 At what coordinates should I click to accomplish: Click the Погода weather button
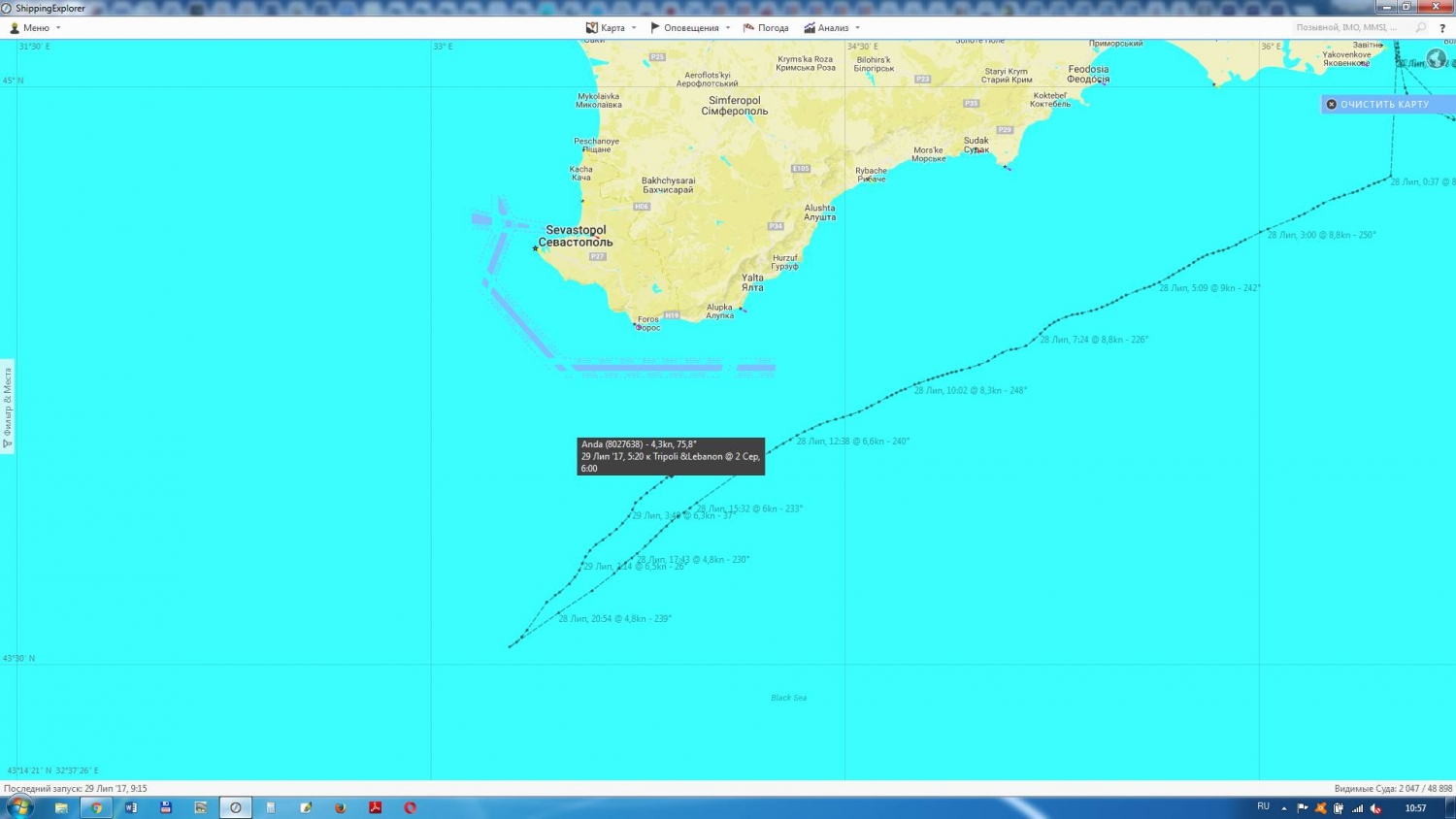(766, 28)
